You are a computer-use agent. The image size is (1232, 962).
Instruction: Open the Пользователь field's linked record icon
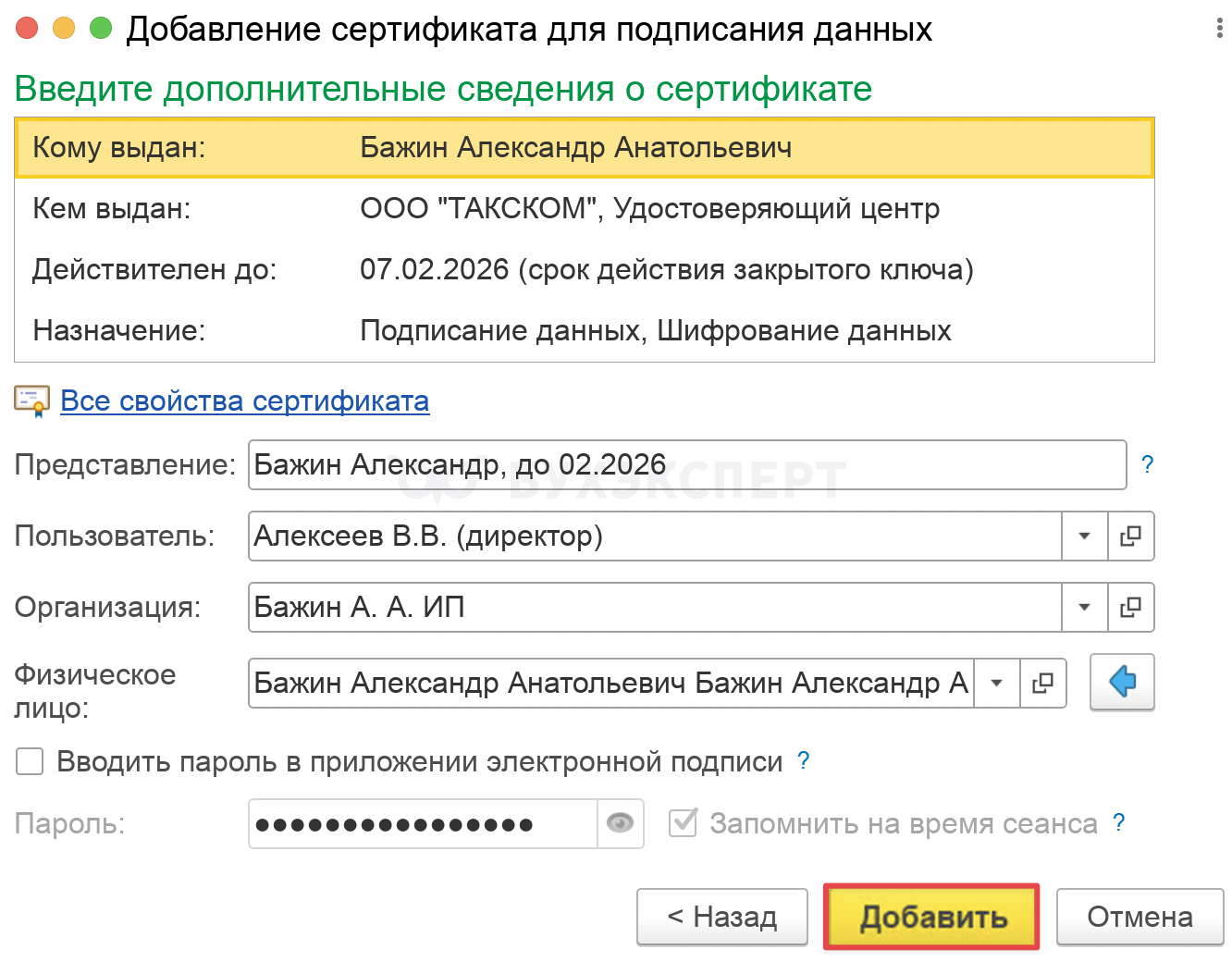(1130, 536)
